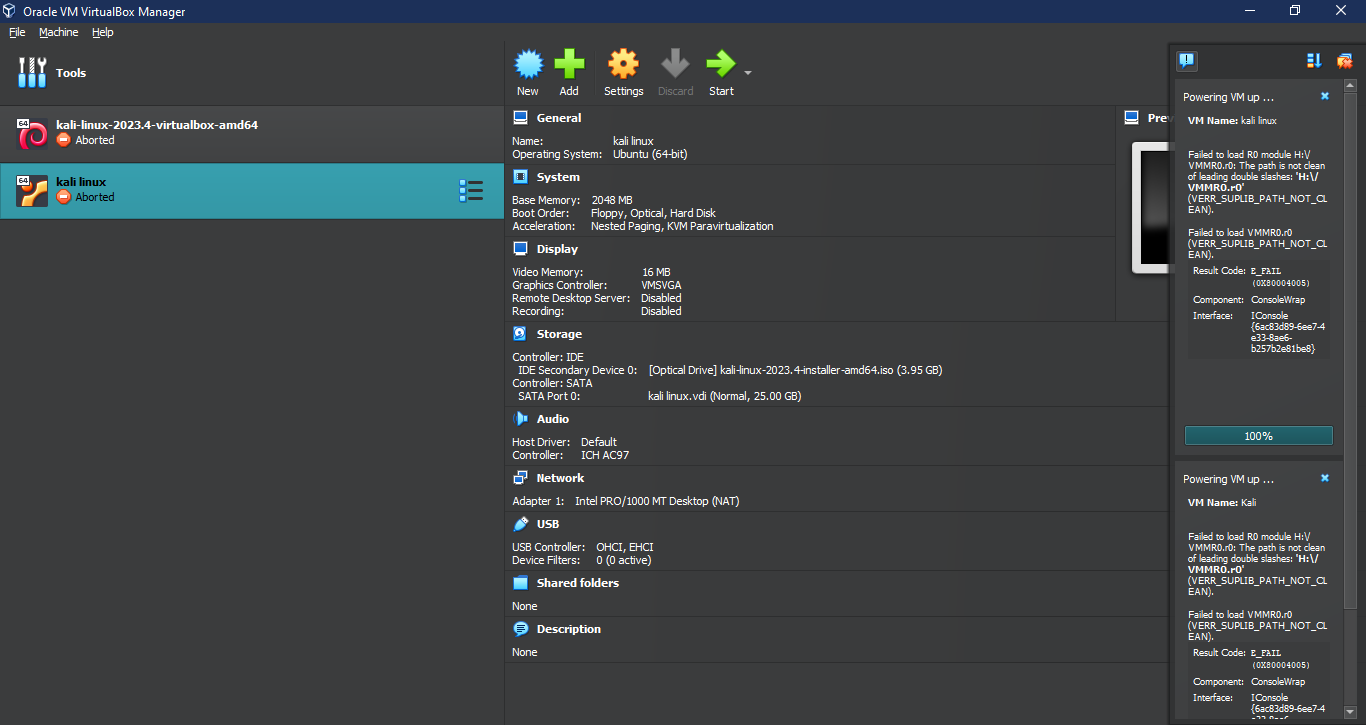Dismiss the 'Kali' Powering VM up notification
1366x725 pixels.
[x=1325, y=478]
